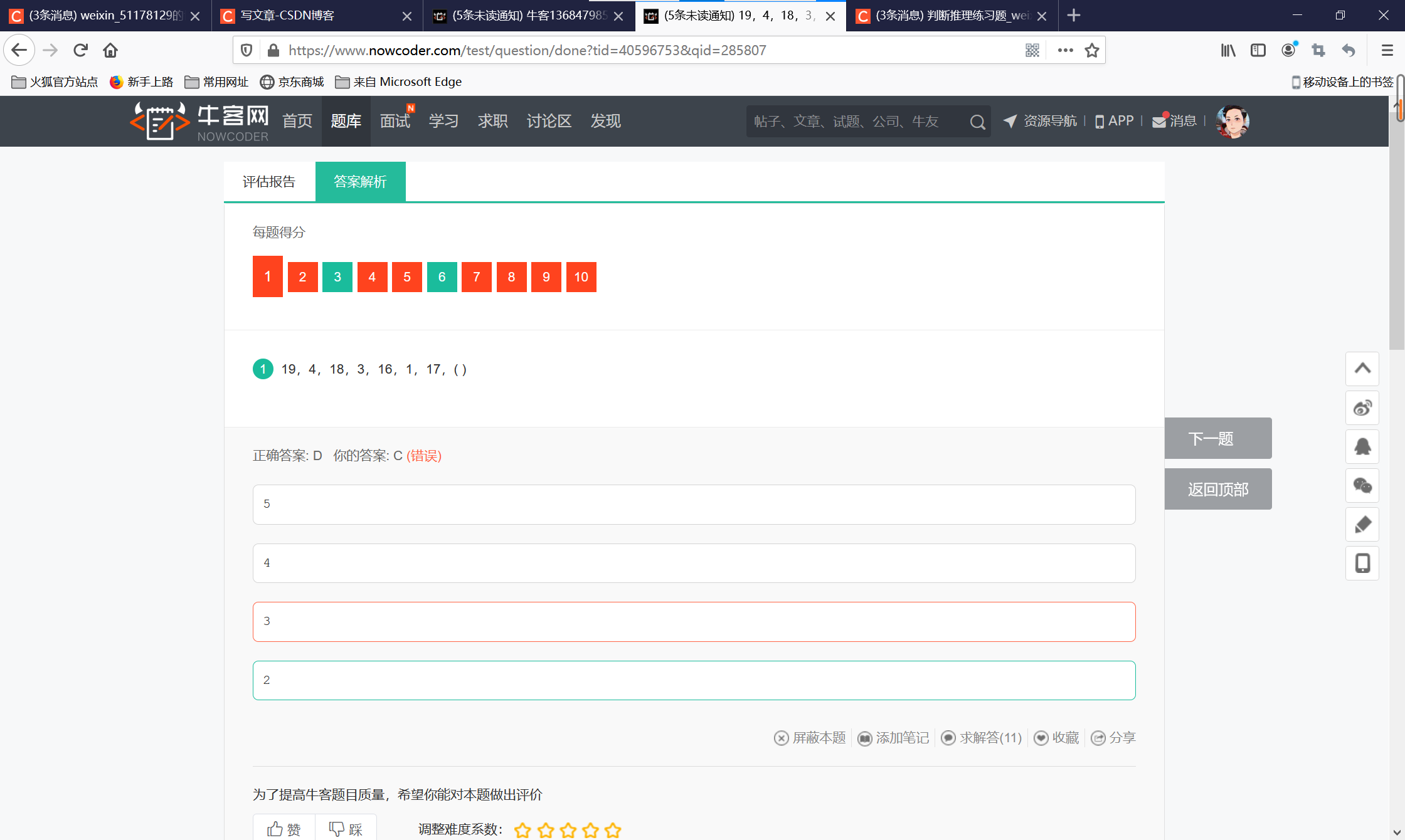This screenshot has width=1405, height=840.
Task: Click the 返回顶部 button
Action: 1218,489
